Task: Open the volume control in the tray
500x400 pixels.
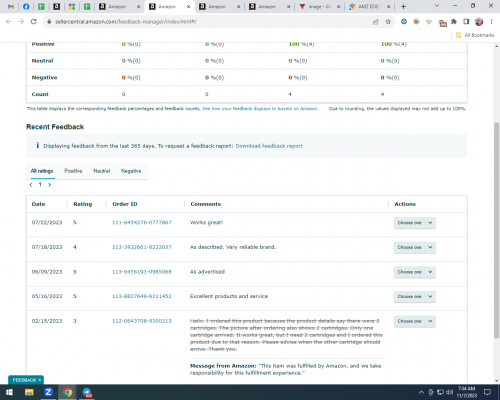Action: tap(450, 392)
